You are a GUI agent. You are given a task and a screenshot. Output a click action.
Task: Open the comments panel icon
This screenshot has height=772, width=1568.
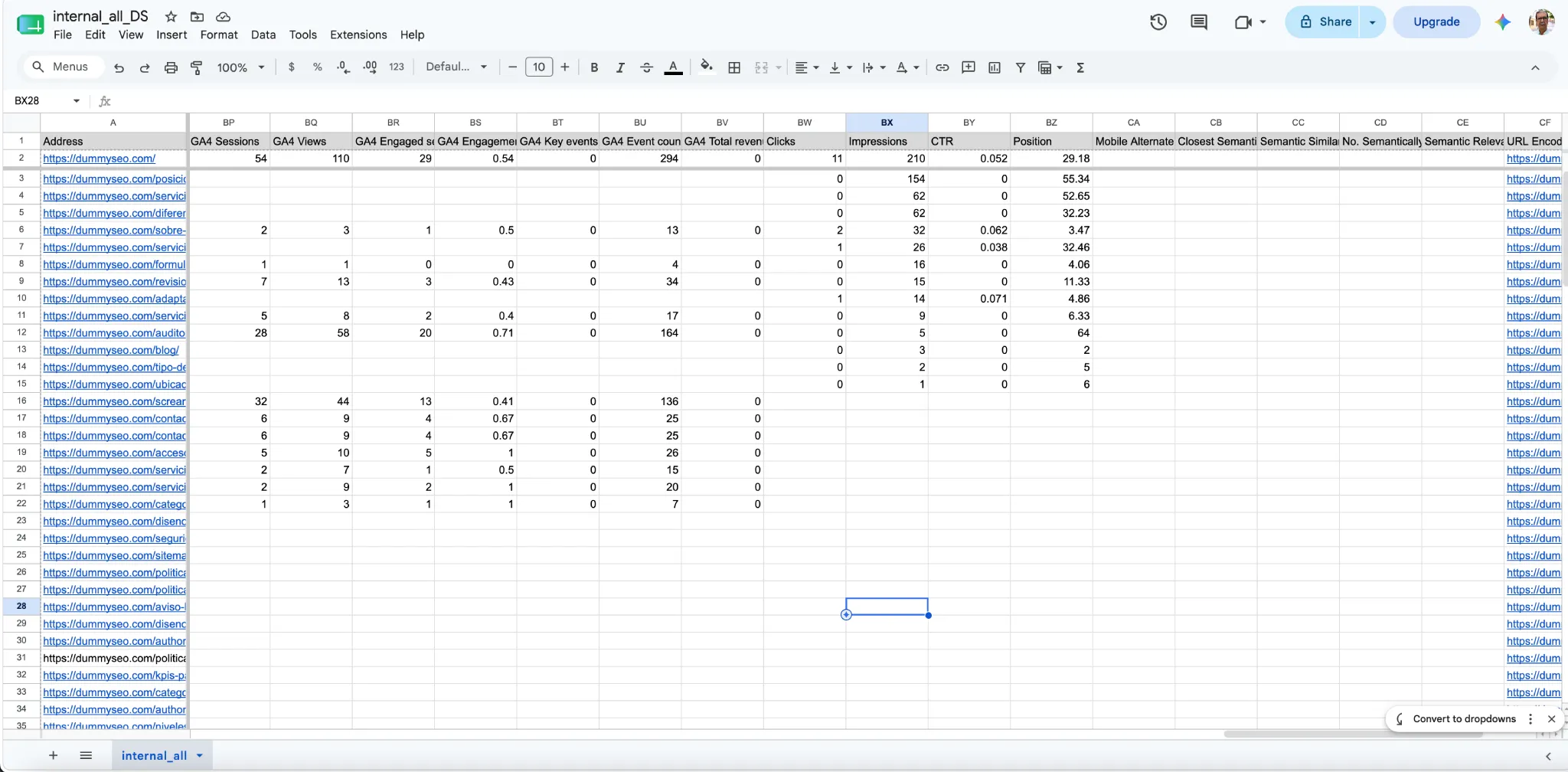[1199, 22]
